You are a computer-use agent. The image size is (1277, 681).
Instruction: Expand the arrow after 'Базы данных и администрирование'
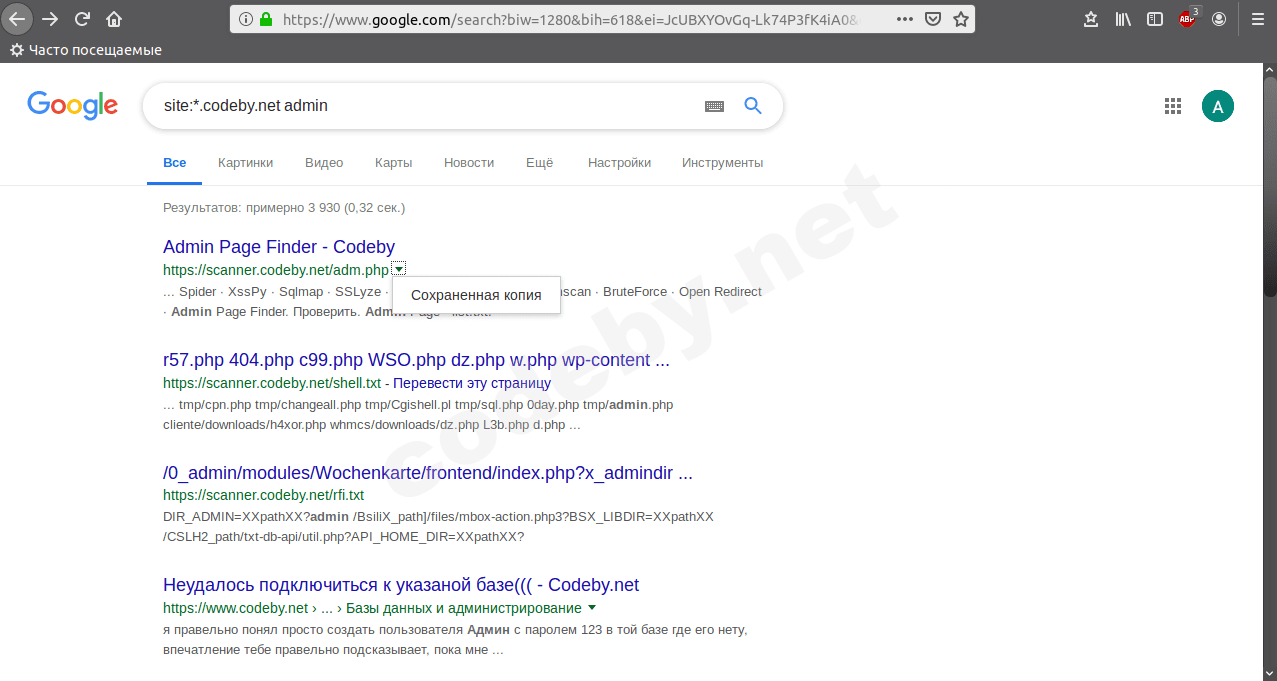coord(592,608)
